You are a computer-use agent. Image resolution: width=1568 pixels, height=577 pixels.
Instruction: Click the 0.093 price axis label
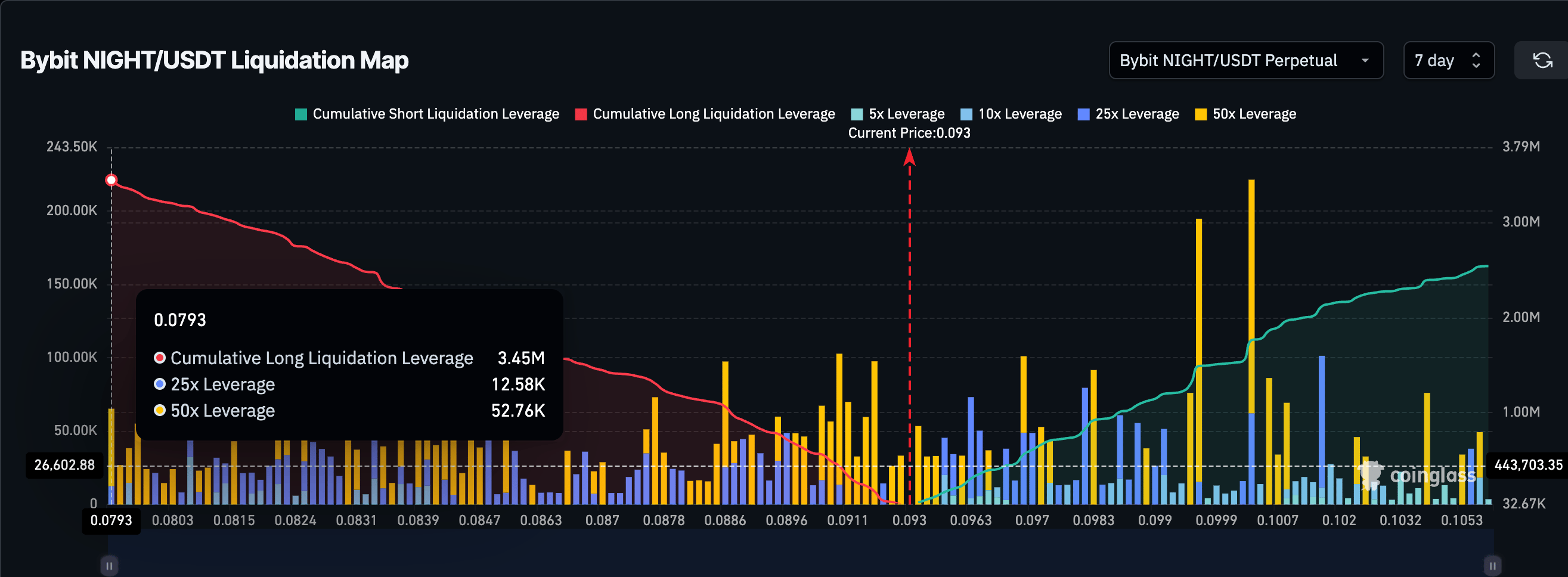(909, 520)
